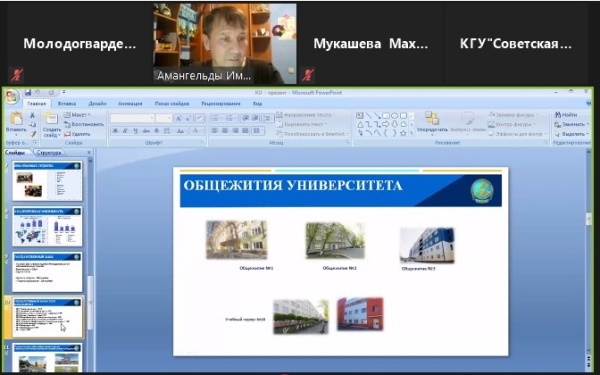
Task: Pick the oval shape from the gallery
Action: pyautogui.click(x=394, y=115)
